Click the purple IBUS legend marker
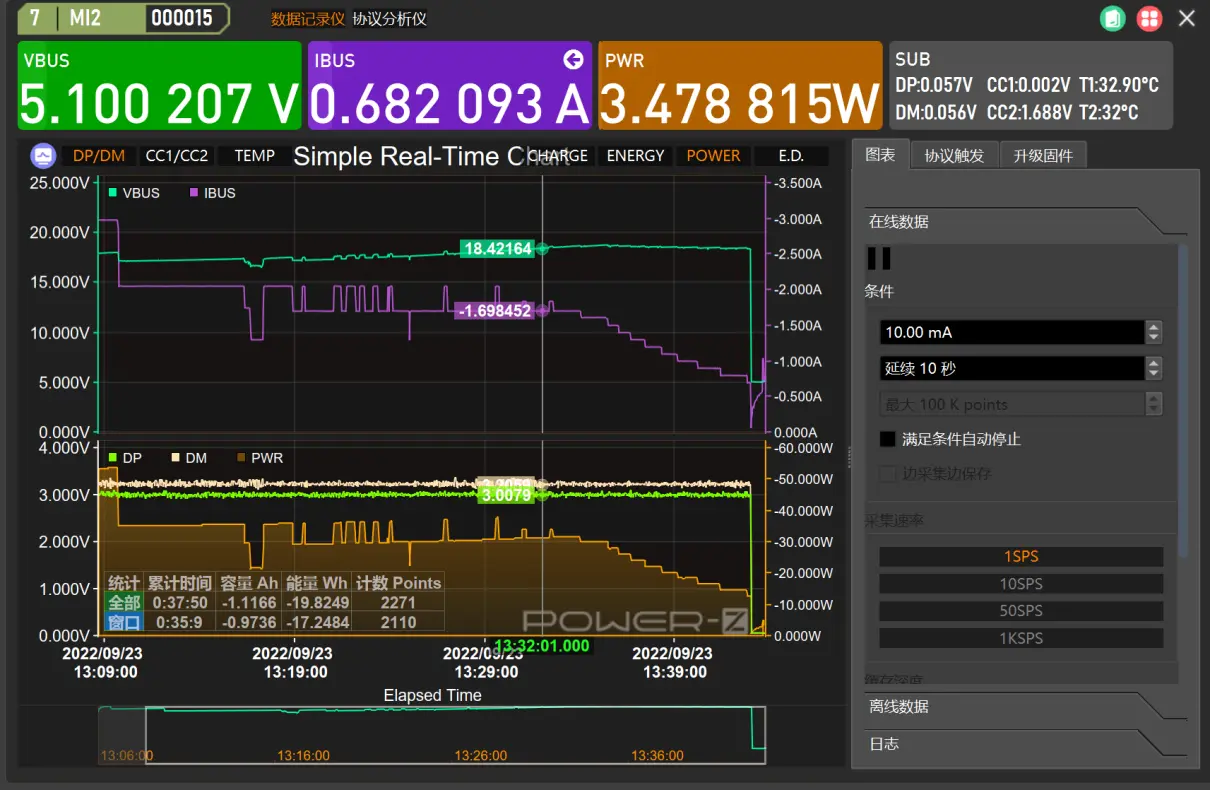Viewport: 1210px width, 790px height. [194, 193]
